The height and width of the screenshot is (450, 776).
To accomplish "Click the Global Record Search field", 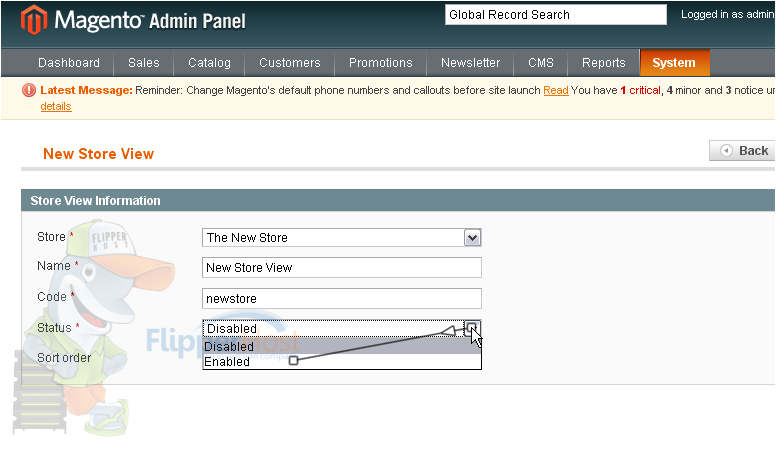I will click(x=556, y=15).
